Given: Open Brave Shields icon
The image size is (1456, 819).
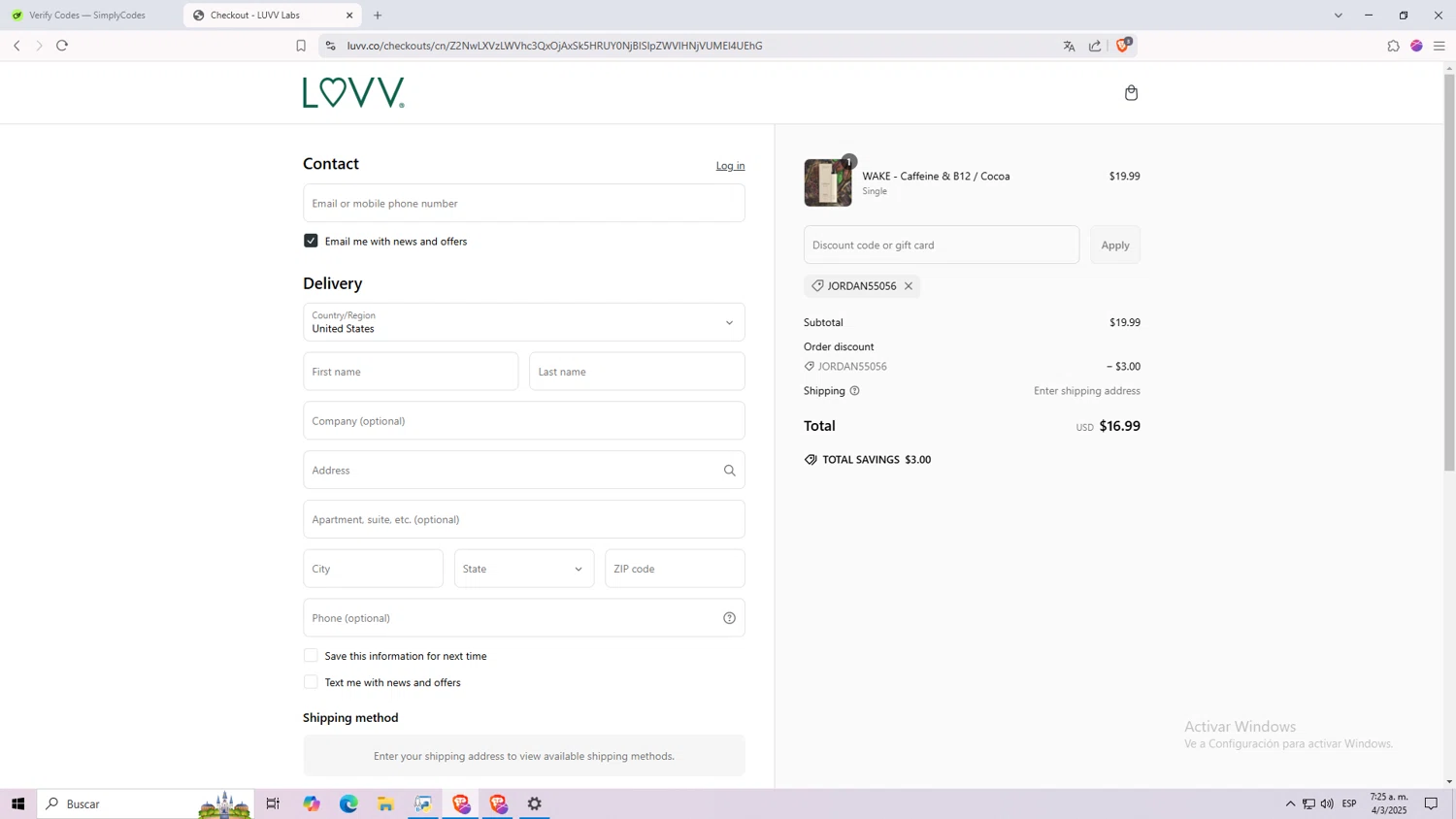Looking at the screenshot, I should (1123, 45).
